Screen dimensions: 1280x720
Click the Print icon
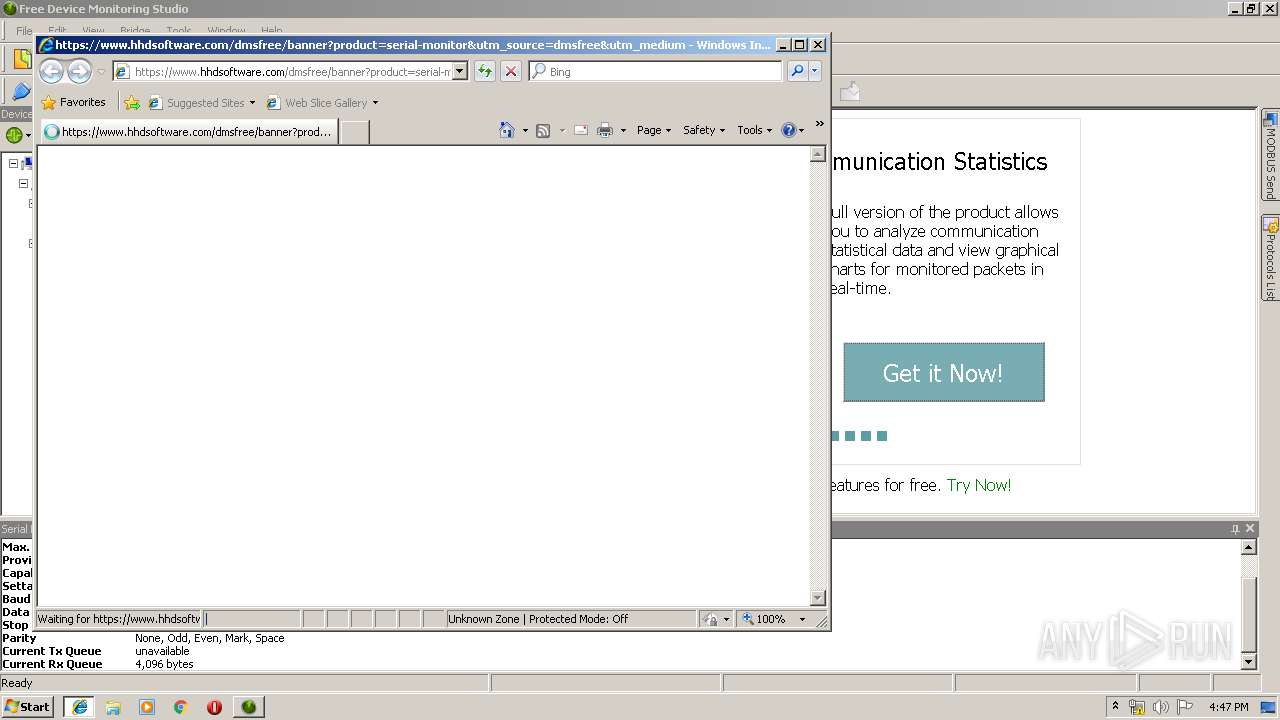(x=605, y=130)
